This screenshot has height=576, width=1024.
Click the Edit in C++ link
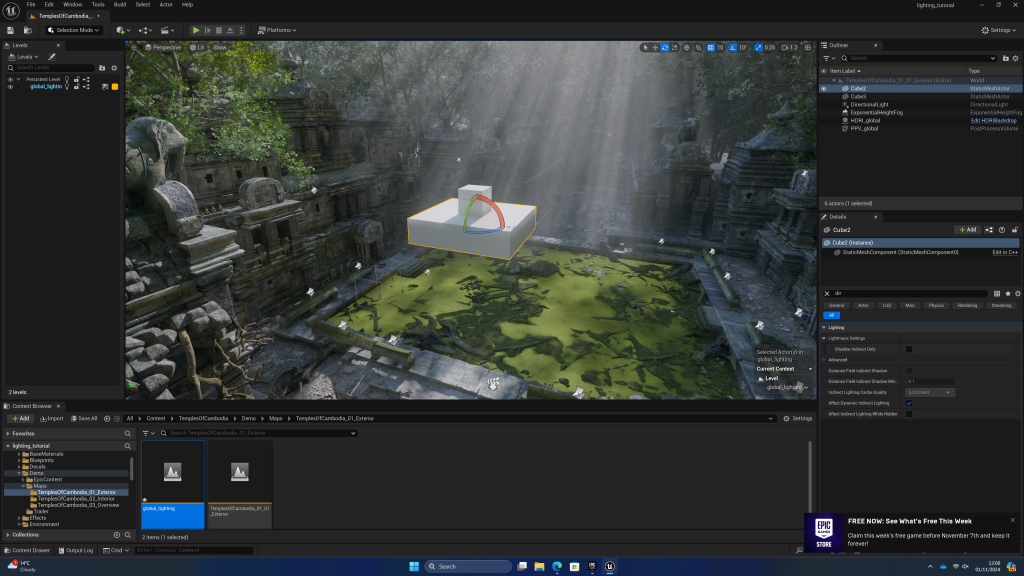coord(1005,252)
